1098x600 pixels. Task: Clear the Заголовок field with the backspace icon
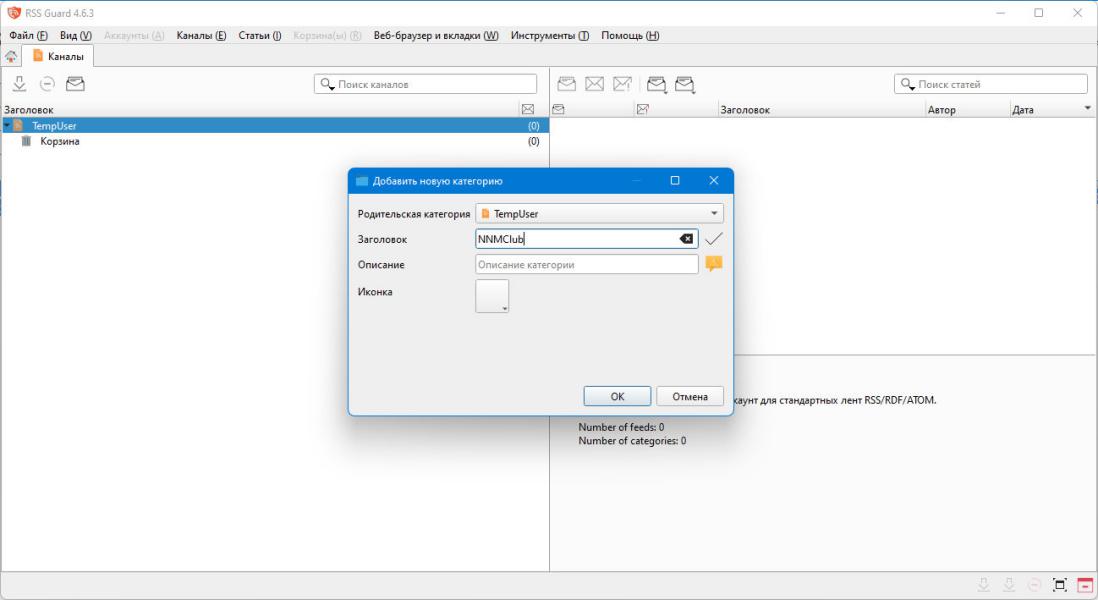[x=686, y=239]
